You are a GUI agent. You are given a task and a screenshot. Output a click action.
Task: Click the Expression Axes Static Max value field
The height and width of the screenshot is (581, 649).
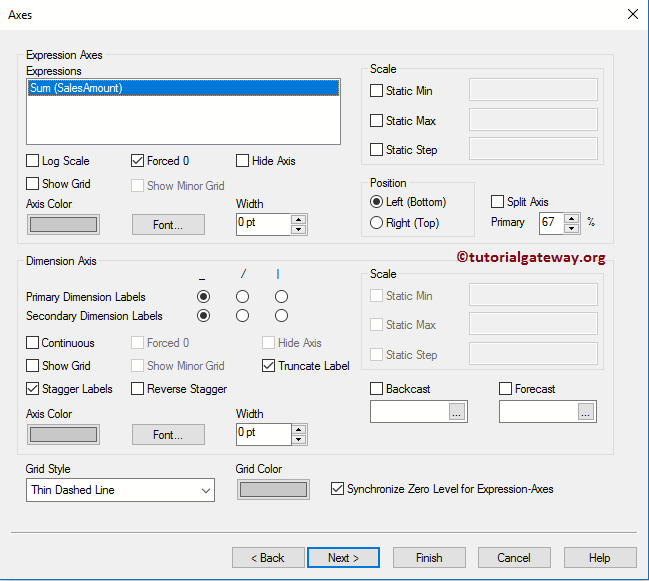pyautogui.click(x=533, y=119)
